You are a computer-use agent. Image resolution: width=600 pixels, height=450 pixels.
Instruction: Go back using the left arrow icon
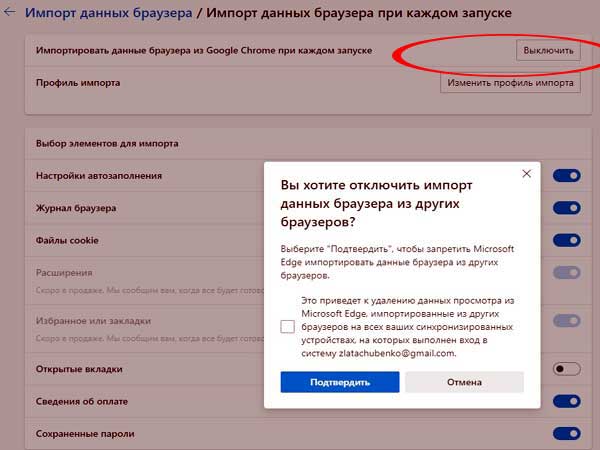[9, 12]
